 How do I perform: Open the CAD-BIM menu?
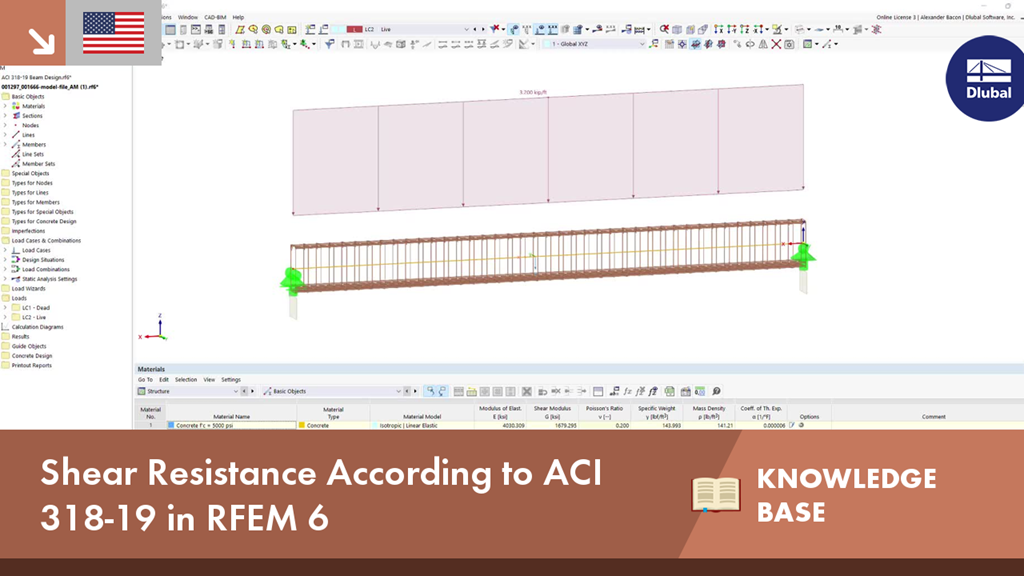(215, 18)
